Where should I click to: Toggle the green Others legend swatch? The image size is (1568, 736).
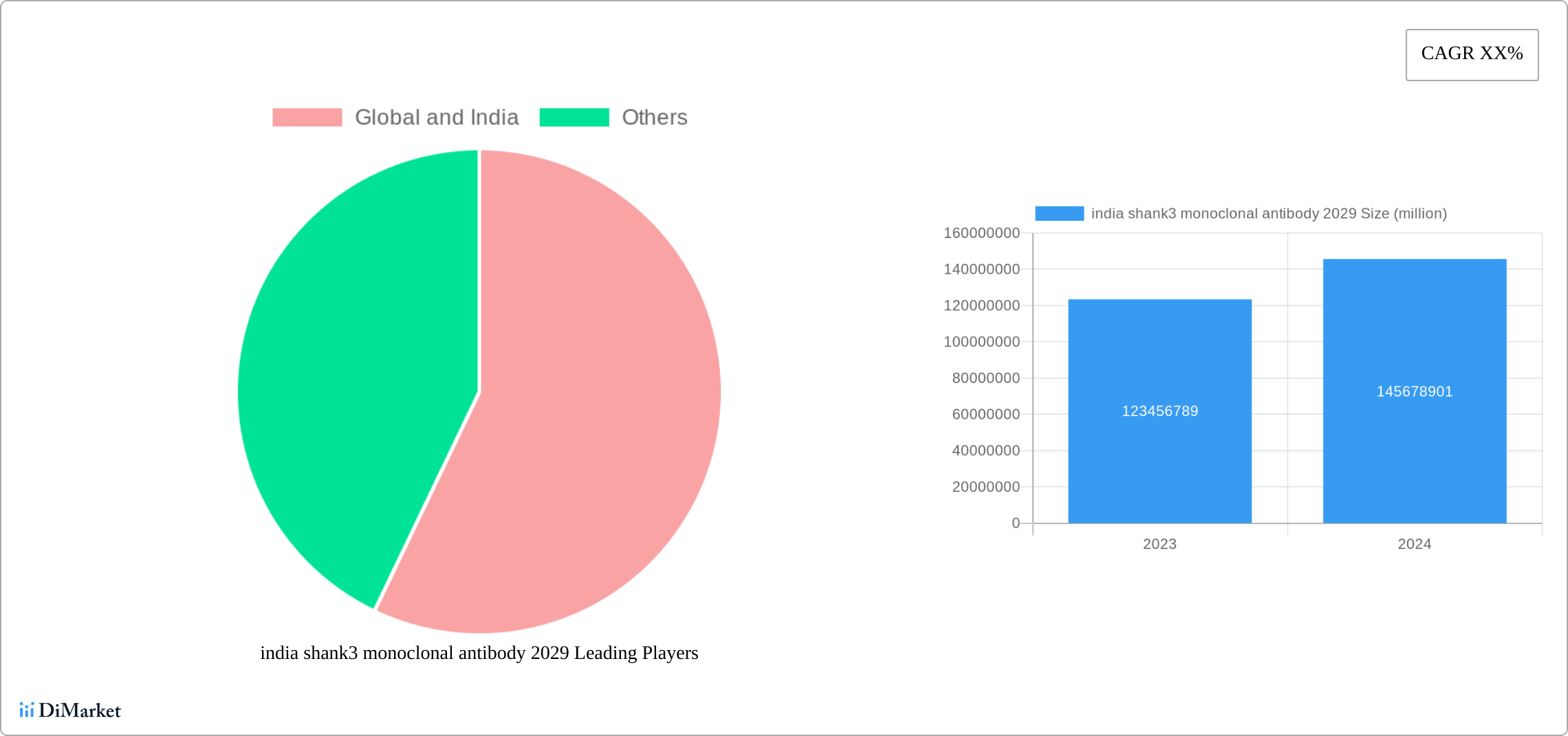pyautogui.click(x=574, y=118)
